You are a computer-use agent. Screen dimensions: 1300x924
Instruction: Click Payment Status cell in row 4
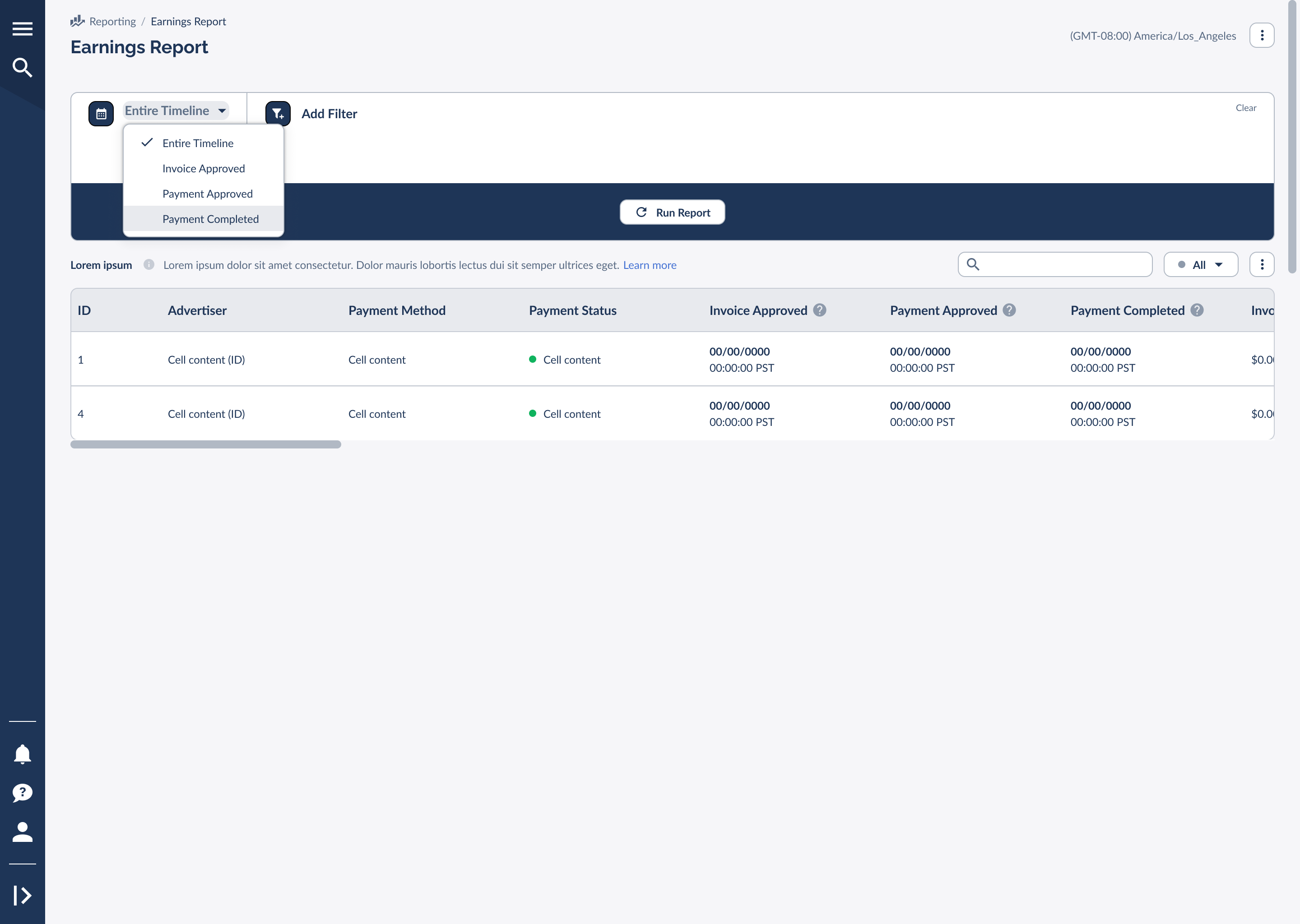[x=565, y=414]
